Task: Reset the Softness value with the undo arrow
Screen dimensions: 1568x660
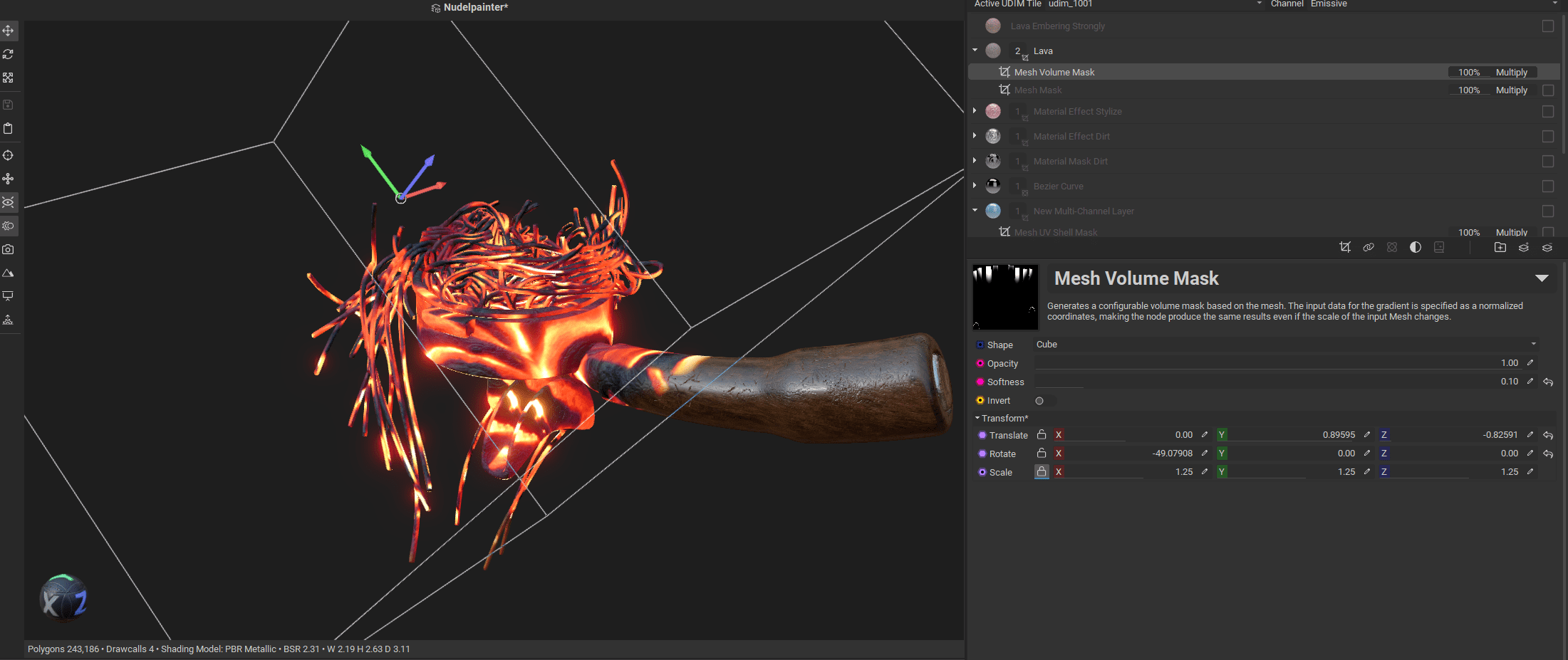Action: point(1548,382)
